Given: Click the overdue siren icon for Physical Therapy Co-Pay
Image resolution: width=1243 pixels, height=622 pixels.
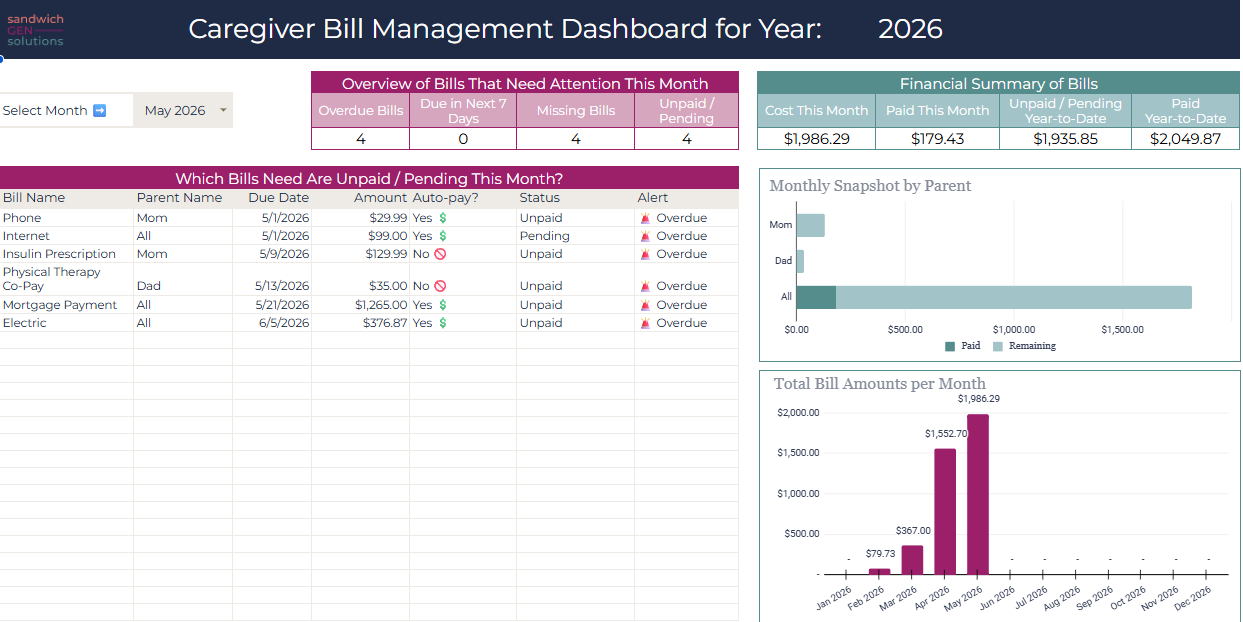Looking at the screenshot, I should (x=645, y=286).
